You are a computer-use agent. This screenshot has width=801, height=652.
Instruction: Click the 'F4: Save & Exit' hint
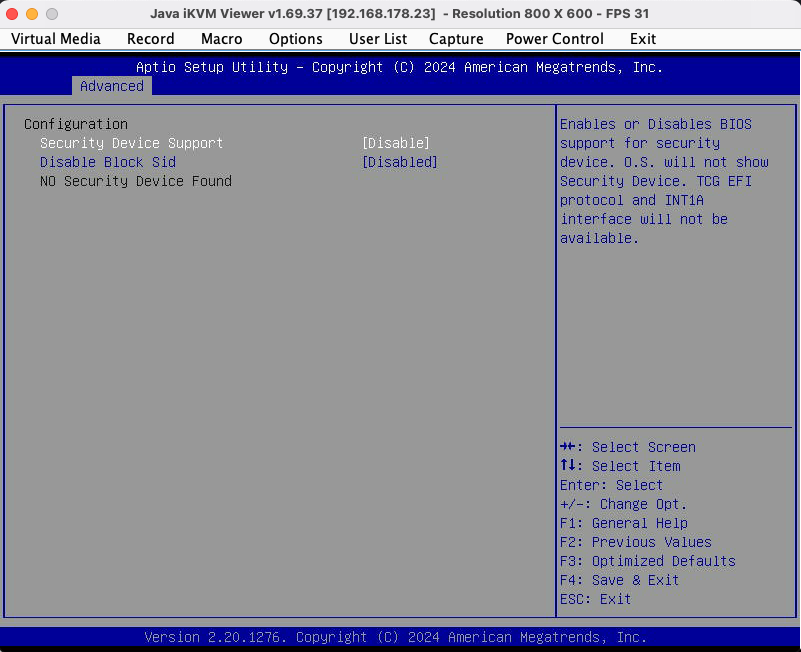pyautogui.click(x=619, y=580)
